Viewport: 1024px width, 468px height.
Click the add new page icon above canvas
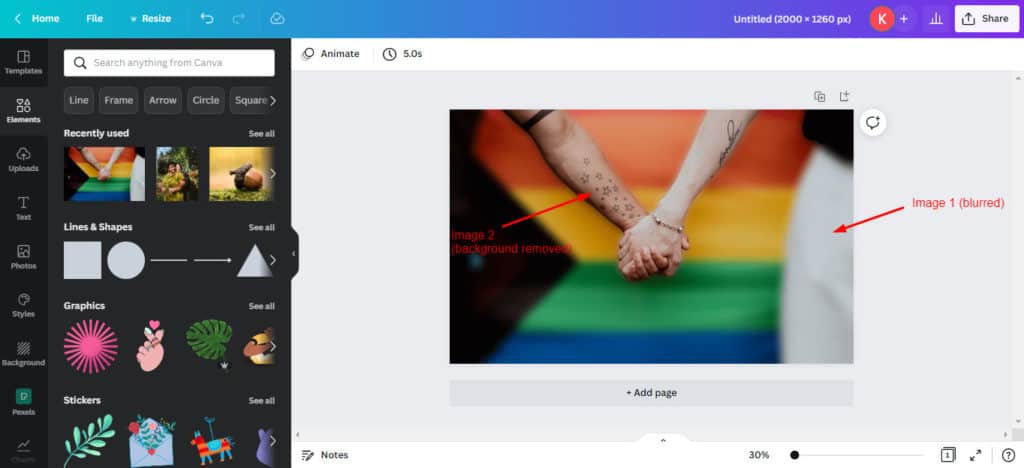point(844,96)
